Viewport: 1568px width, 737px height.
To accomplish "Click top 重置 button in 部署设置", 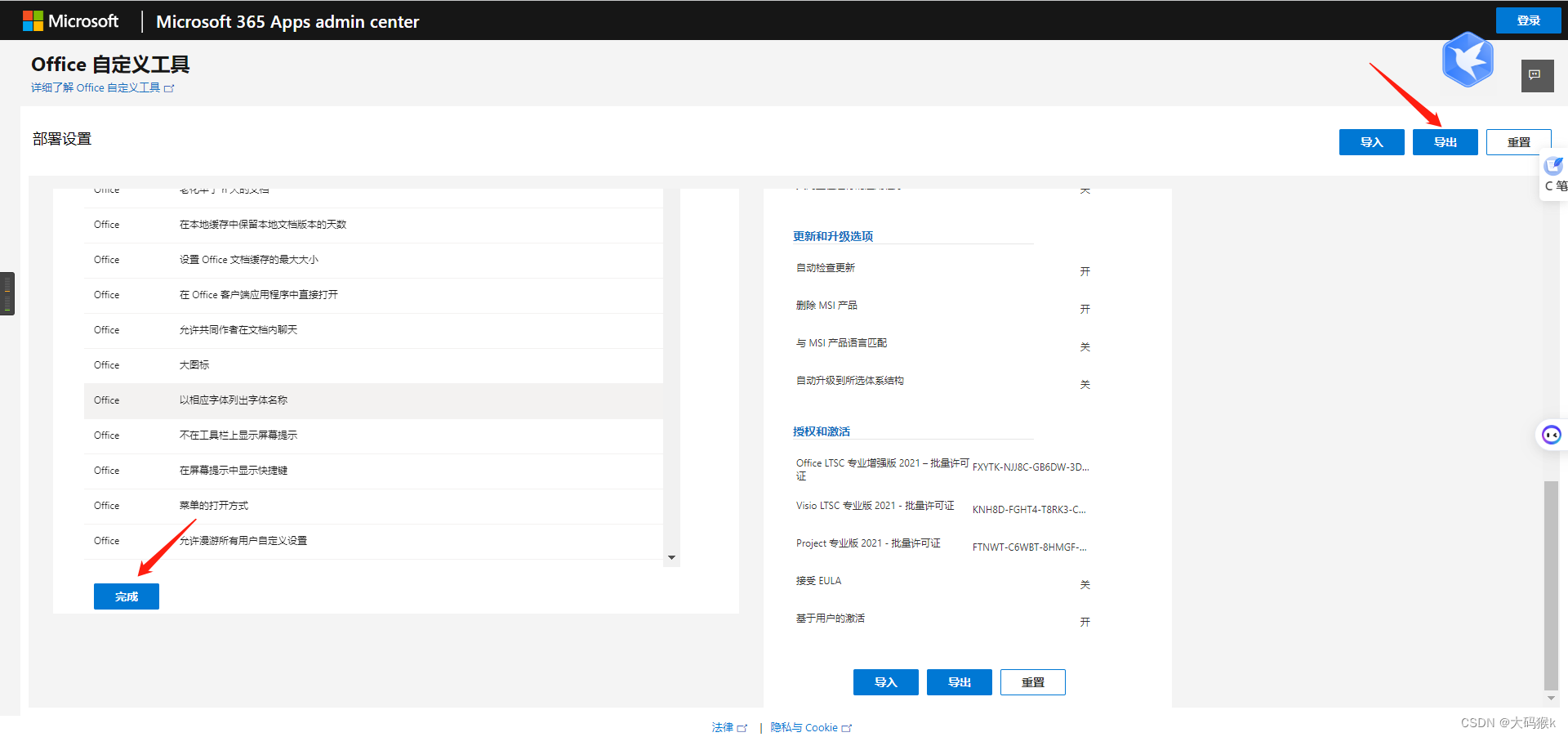I will click(x=1518, y=142).
